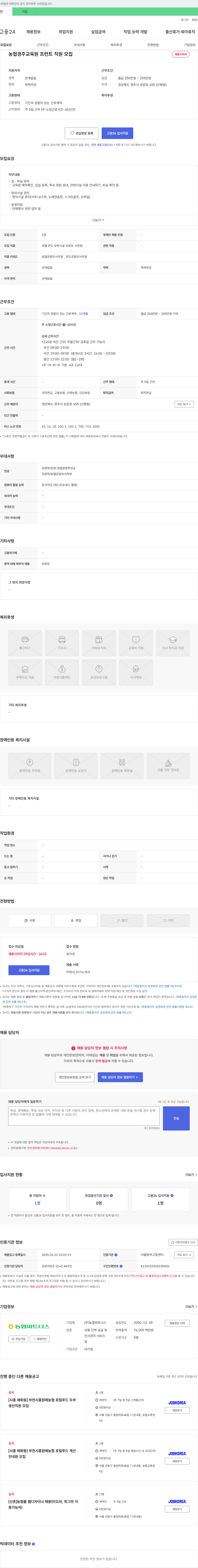Switch to the 우대사항 tab
This screenshot has height=1568, width=198.
[80, 45]
